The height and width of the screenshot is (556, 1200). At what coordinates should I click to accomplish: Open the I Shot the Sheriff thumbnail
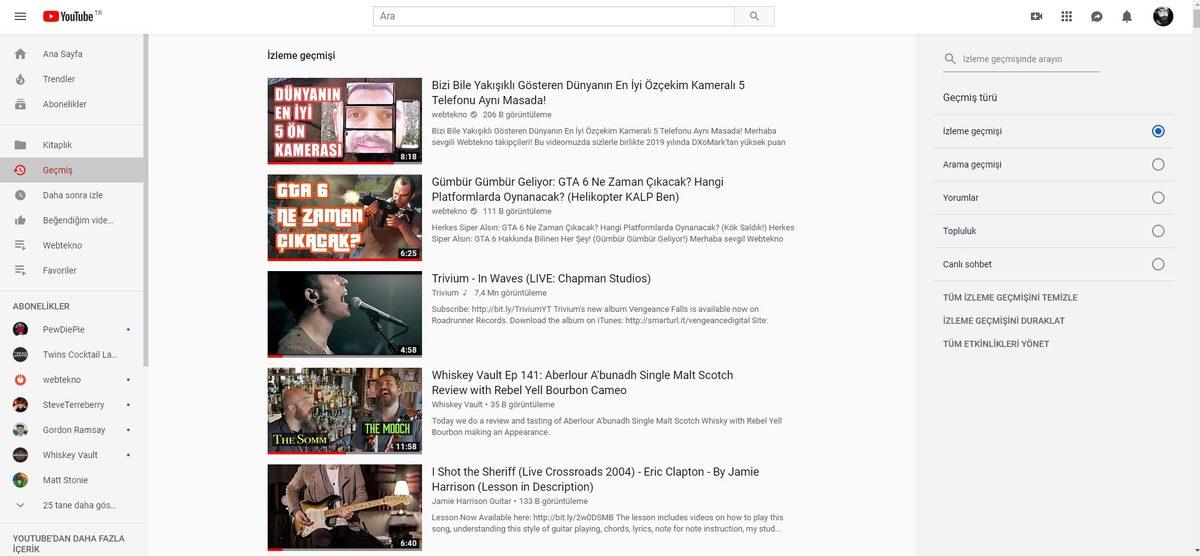coord(345,508)
